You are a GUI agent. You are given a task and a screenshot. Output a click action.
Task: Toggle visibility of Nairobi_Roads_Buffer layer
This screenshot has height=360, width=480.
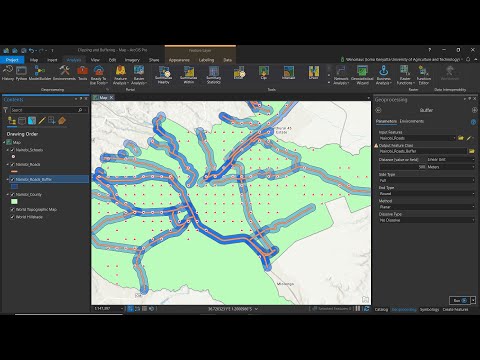coord(13,179)
